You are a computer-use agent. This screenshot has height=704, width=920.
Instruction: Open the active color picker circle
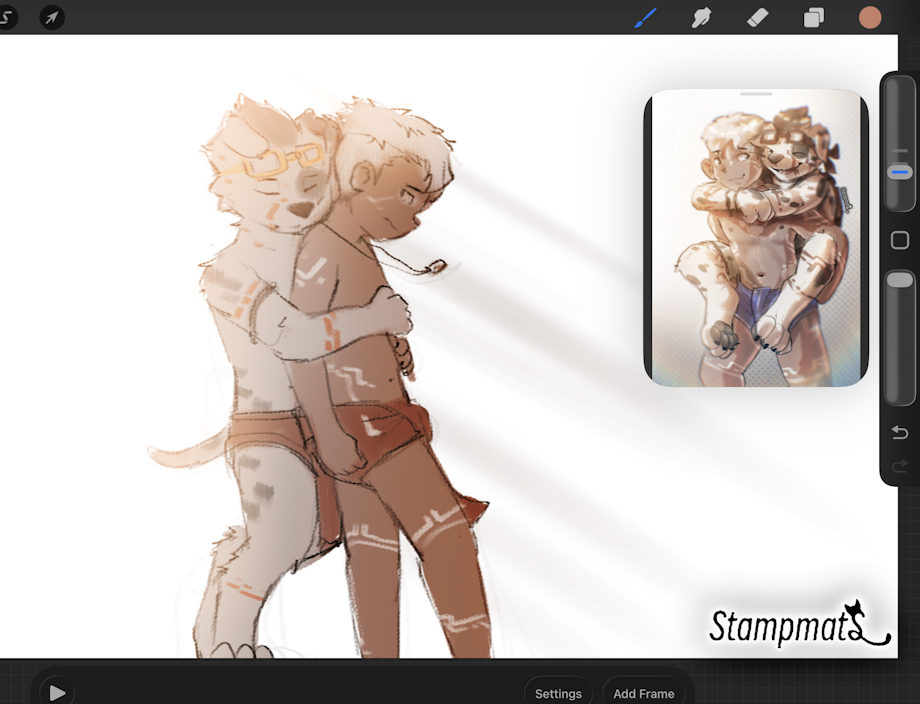[870, 18]
